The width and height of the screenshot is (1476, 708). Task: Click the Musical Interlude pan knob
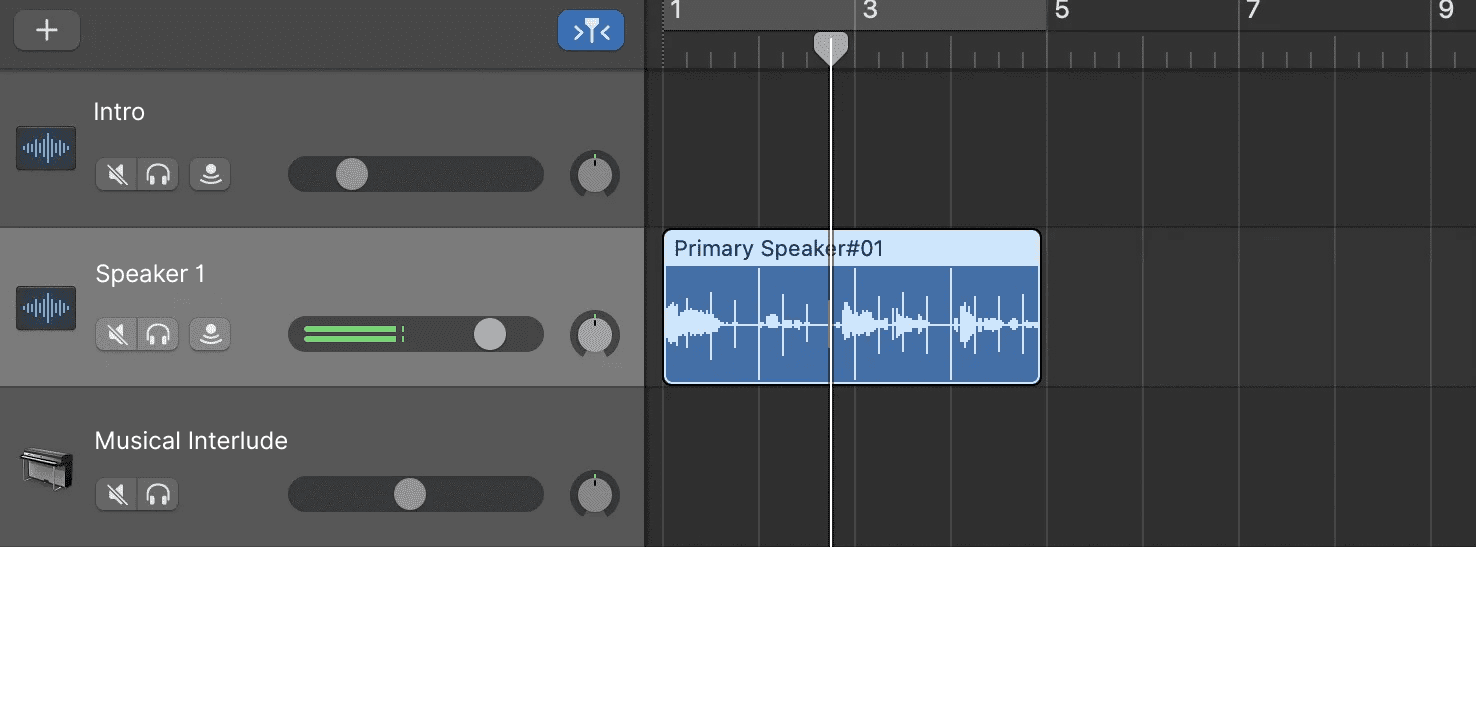click(x=595, y=494)
